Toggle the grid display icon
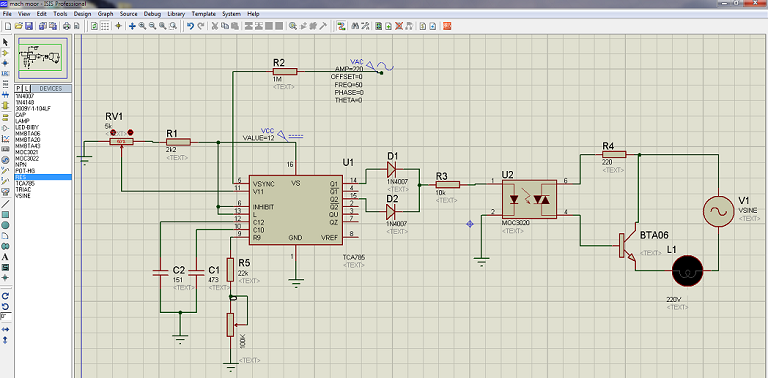Viewport: 768px width, 378px height. pyautogui.click(x=105, y=26)
